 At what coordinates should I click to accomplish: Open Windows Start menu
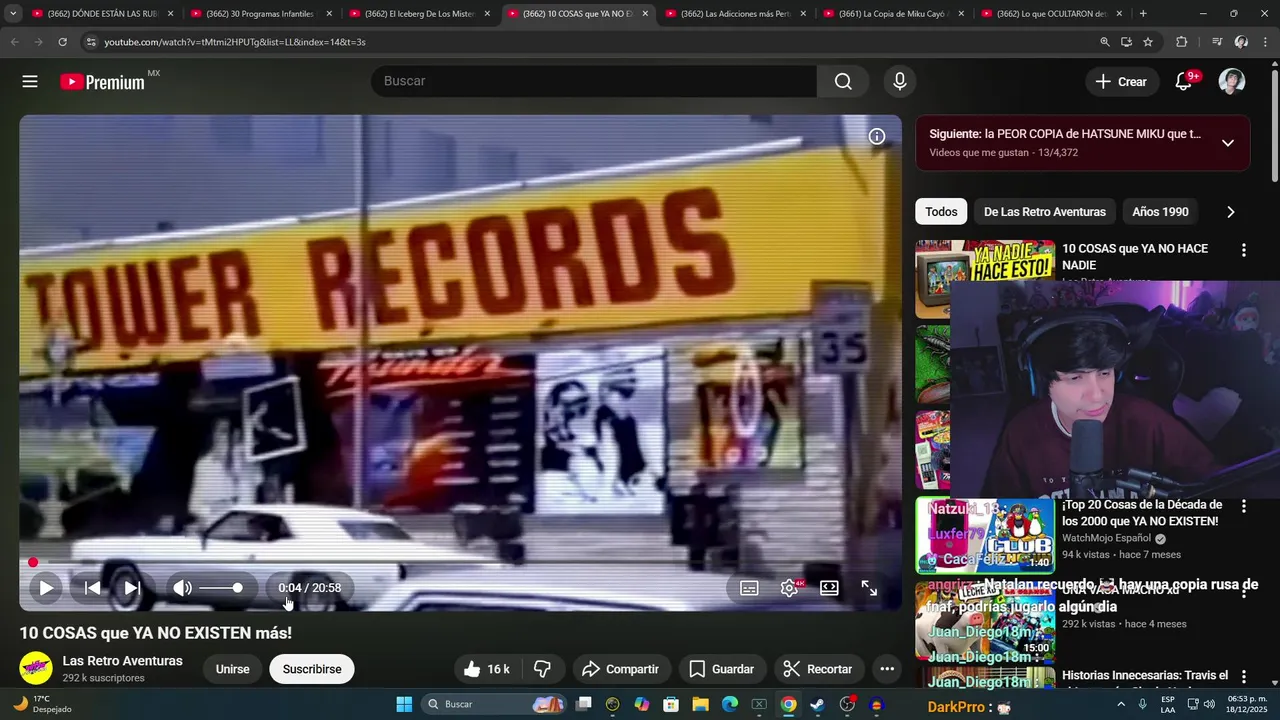point(404,704)
